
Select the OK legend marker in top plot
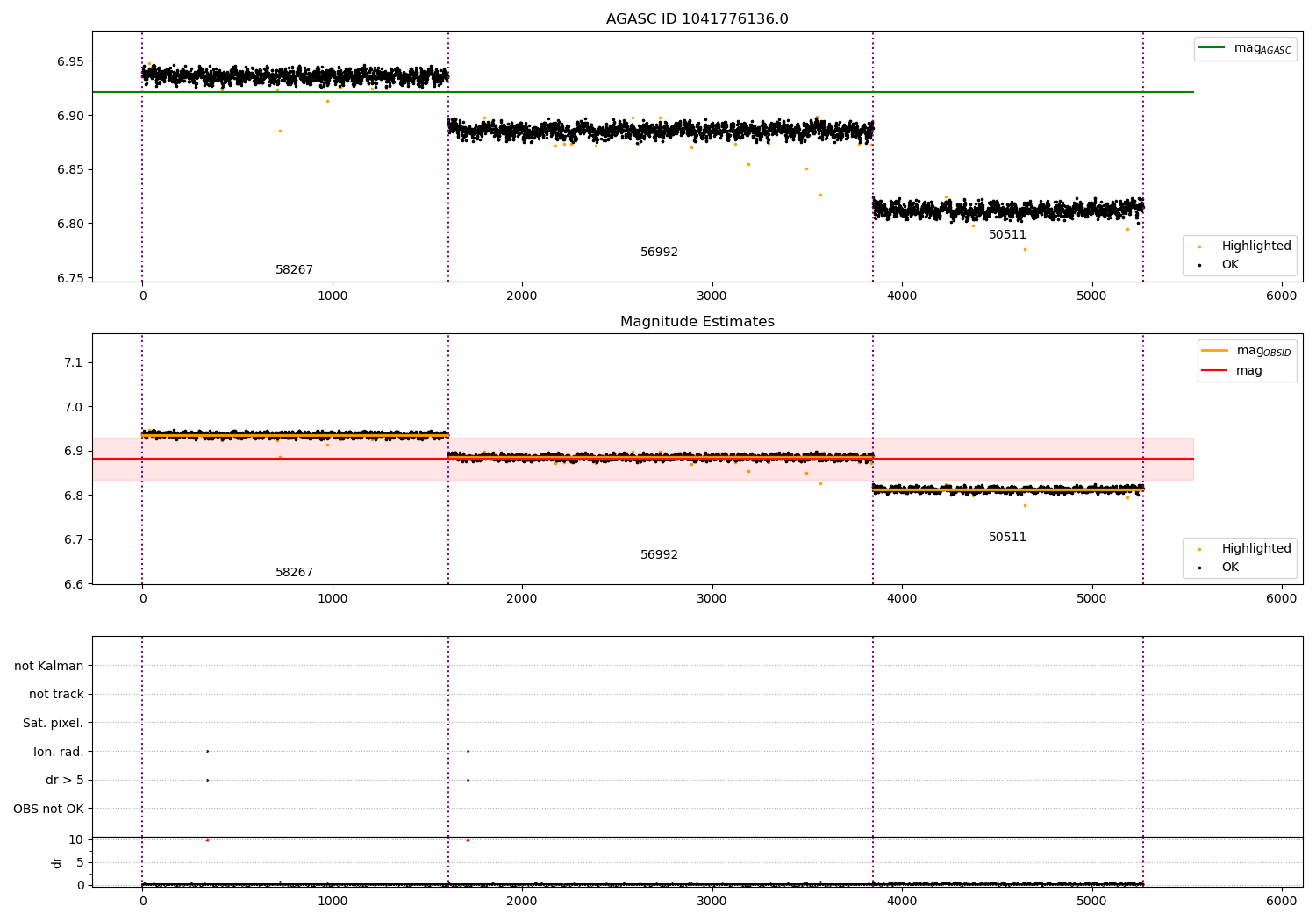pyautogui.click(x=1199, y=265)
